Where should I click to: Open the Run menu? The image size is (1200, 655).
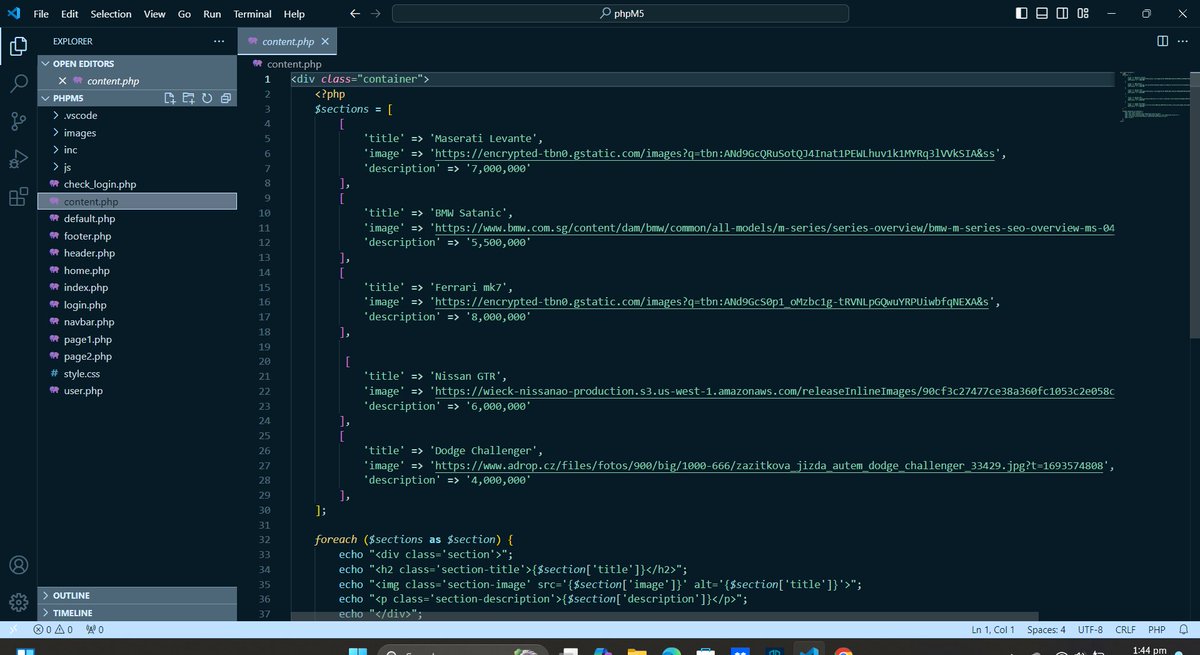tap(212, 14)
